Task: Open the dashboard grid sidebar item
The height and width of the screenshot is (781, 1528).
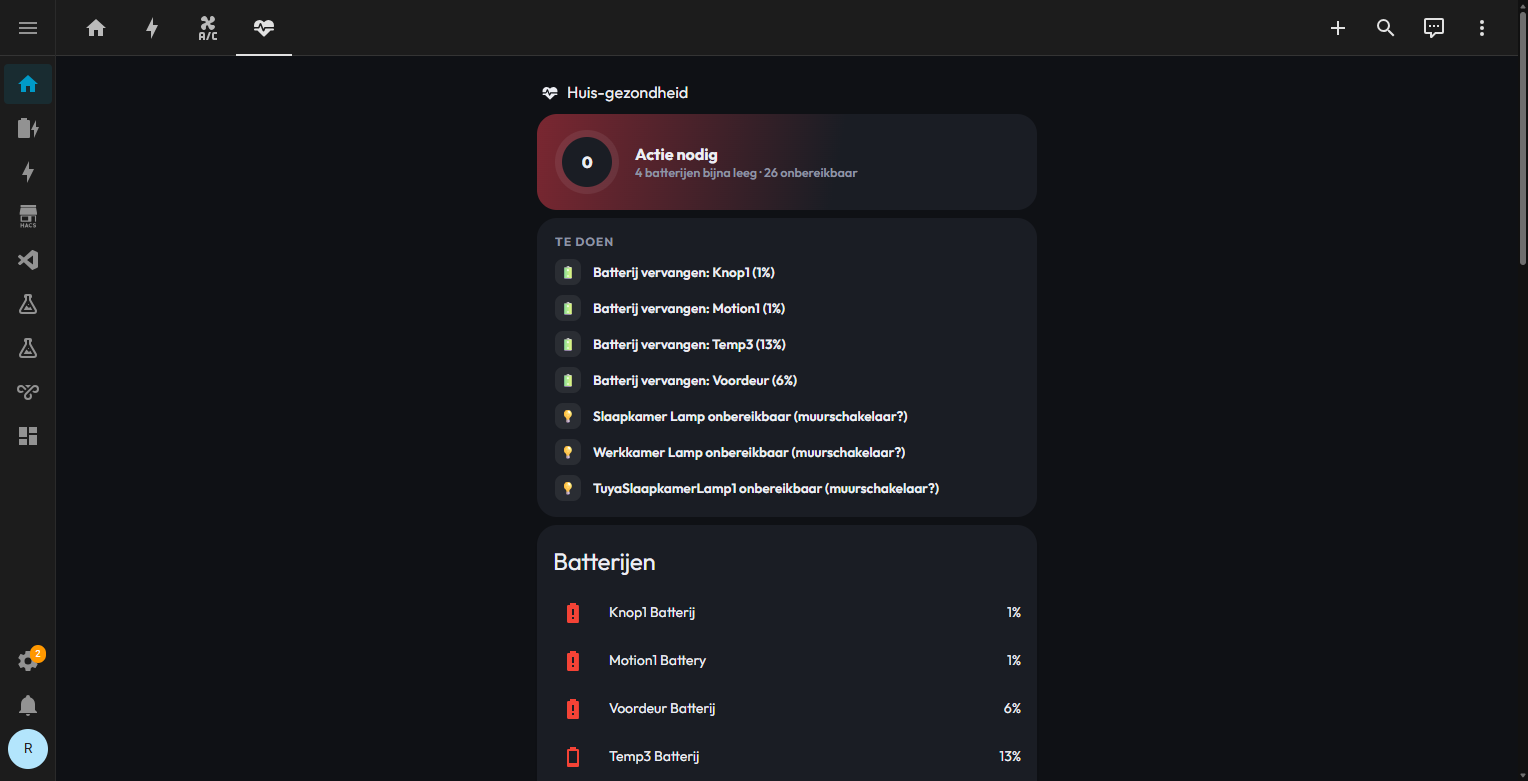Action: click(x=28, y=436)
